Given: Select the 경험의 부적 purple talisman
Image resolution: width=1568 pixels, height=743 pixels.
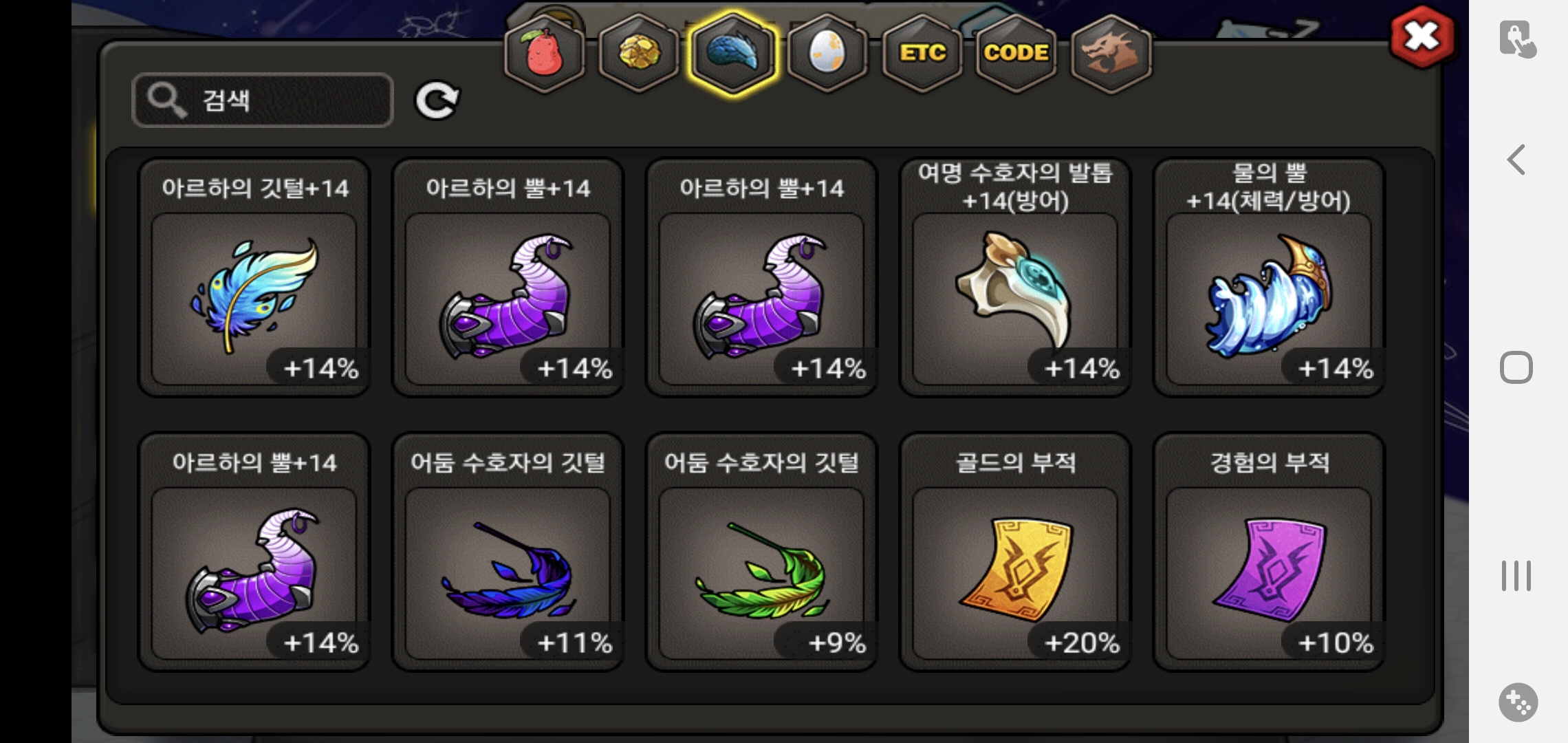Looking at the screenshot, I should tap(1269, 552).
